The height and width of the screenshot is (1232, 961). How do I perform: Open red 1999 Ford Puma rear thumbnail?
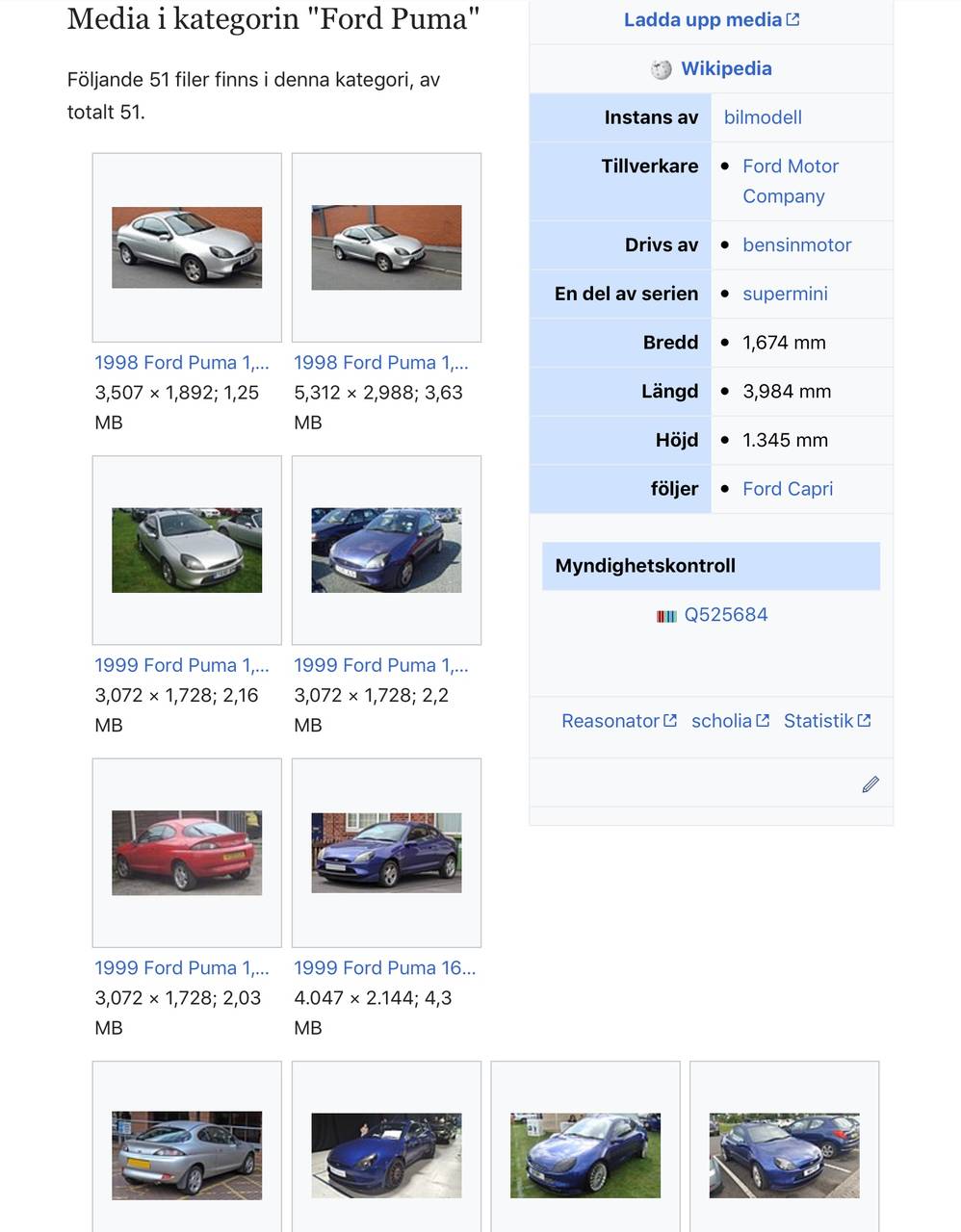pos(187,853)
